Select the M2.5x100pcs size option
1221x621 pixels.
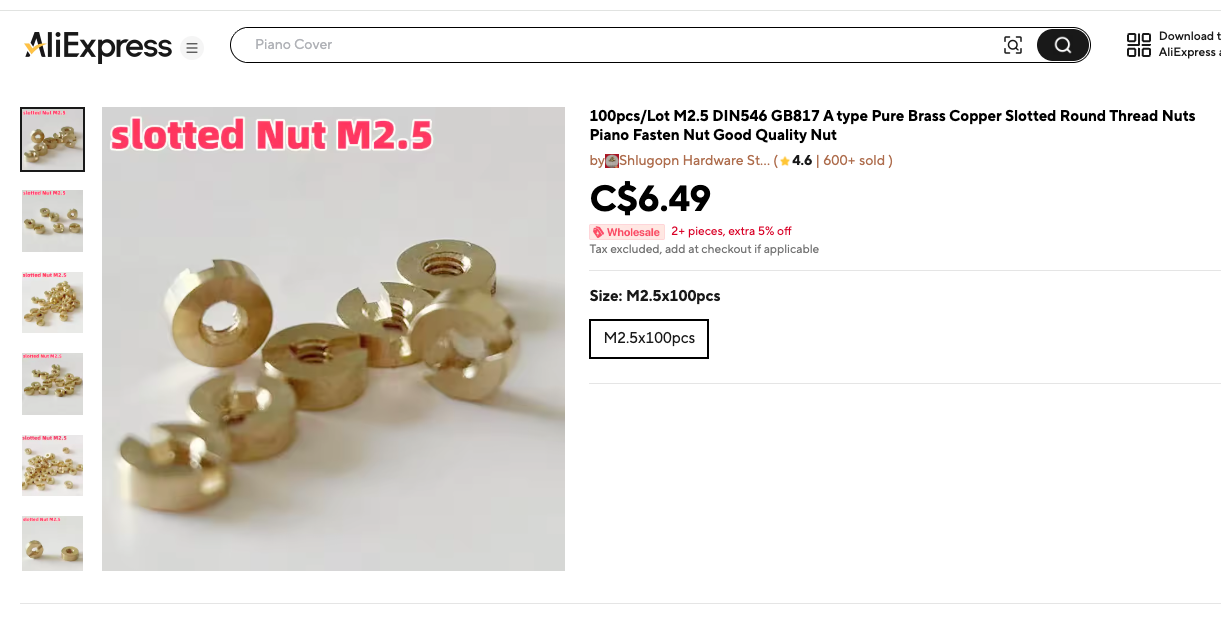coord(649,339)
